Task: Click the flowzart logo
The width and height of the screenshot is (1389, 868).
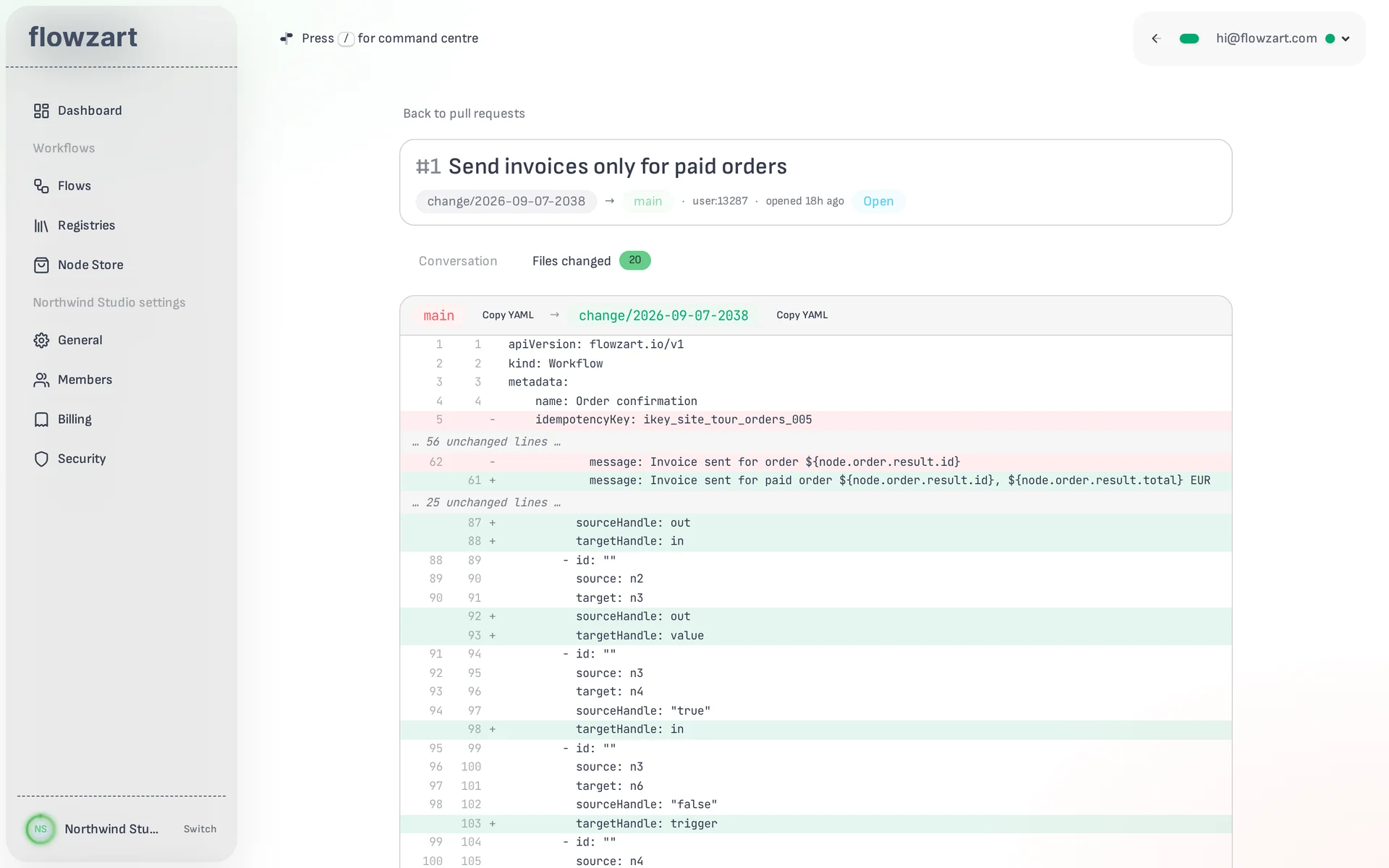Action: click(82, 37)
